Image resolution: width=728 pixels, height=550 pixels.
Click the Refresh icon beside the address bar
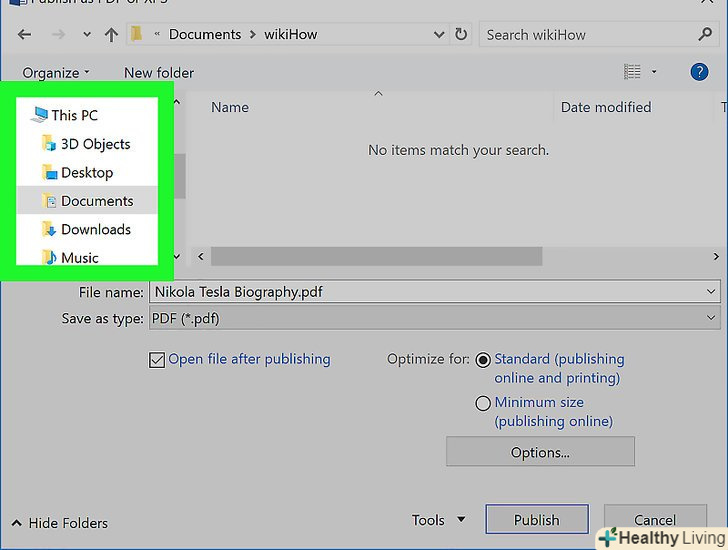click(x=461, y=35)
